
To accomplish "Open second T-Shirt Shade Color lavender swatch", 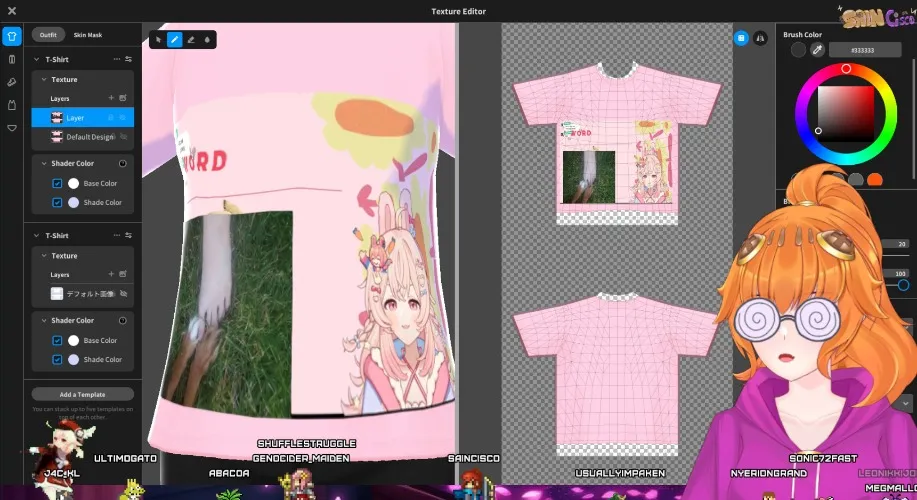I will [73, 360].
